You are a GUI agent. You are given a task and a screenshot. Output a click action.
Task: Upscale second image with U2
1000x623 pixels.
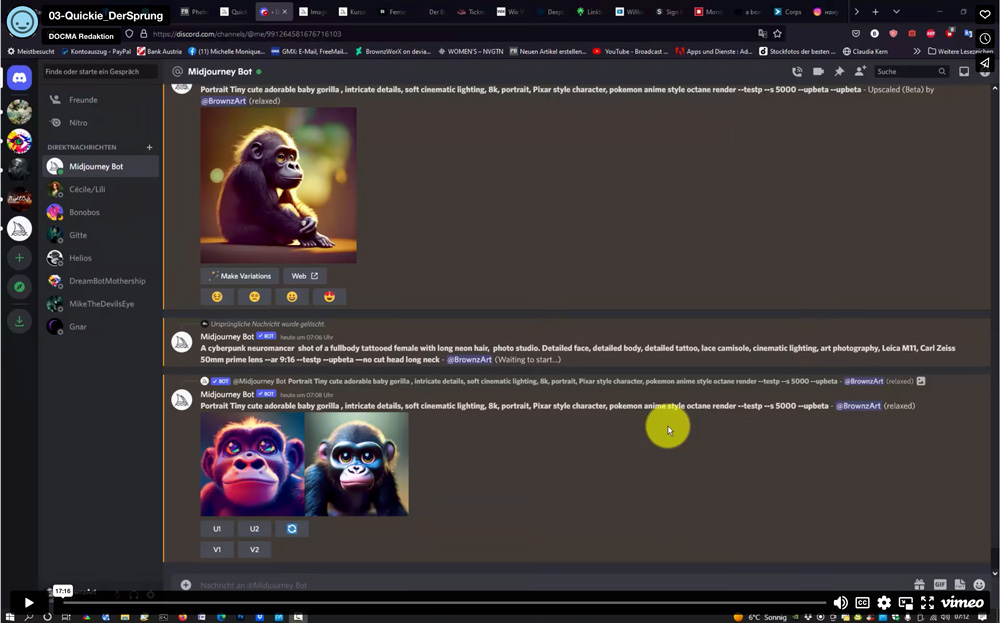click(x=254, y=529)
